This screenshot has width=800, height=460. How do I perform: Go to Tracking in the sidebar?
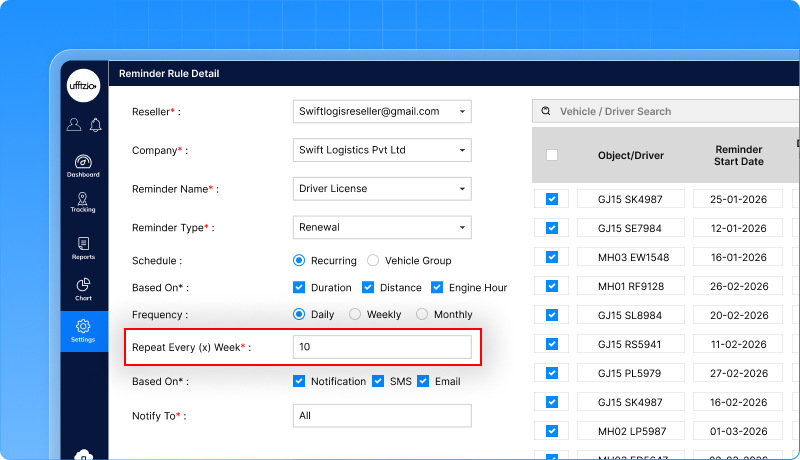[x=83, y=200]
